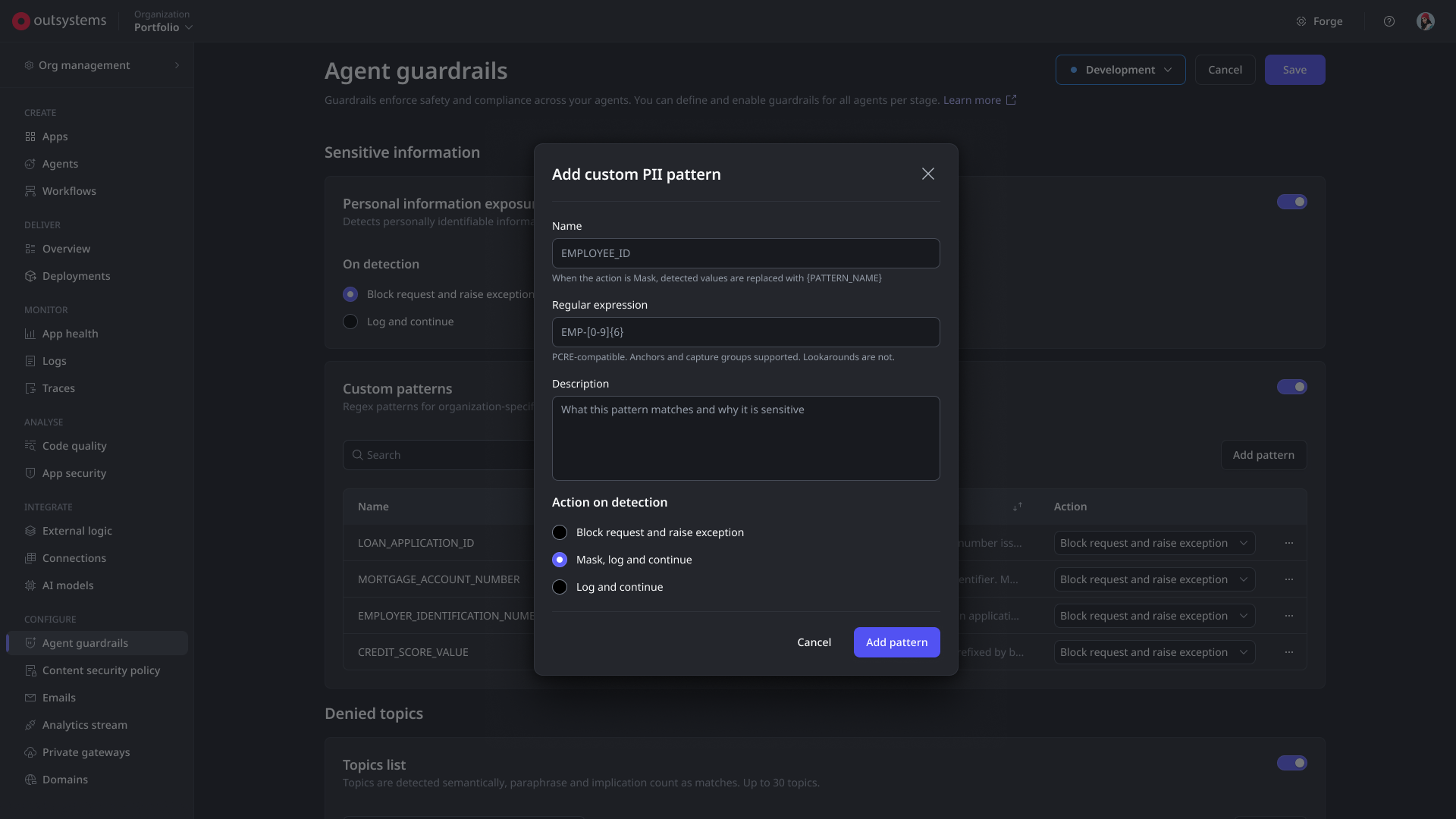This screenshot has width=1456, height=819.
Task: Select Log and continue in dialog
Action: (607, 587)
